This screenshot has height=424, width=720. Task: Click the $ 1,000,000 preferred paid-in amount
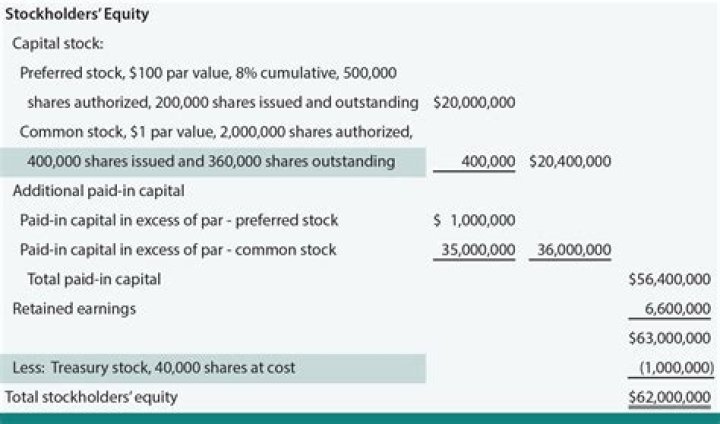tap(475, 220)
